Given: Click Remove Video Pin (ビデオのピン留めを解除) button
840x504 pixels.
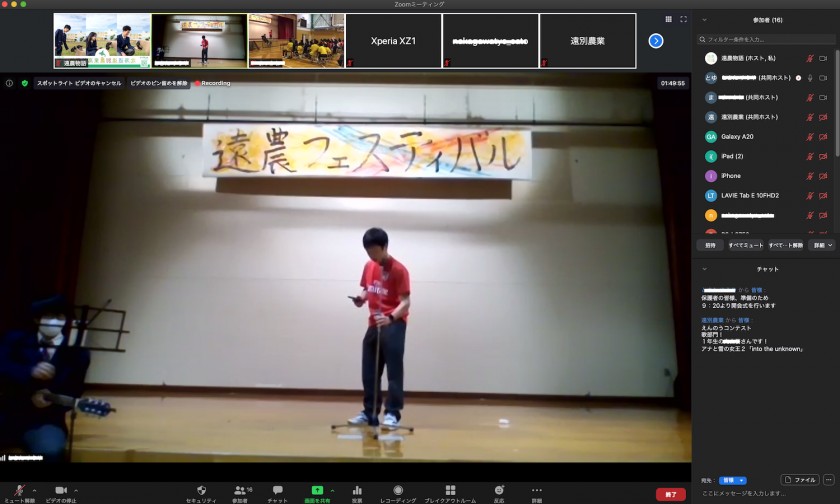Looking at the screenshot, I should coord(159,83).
